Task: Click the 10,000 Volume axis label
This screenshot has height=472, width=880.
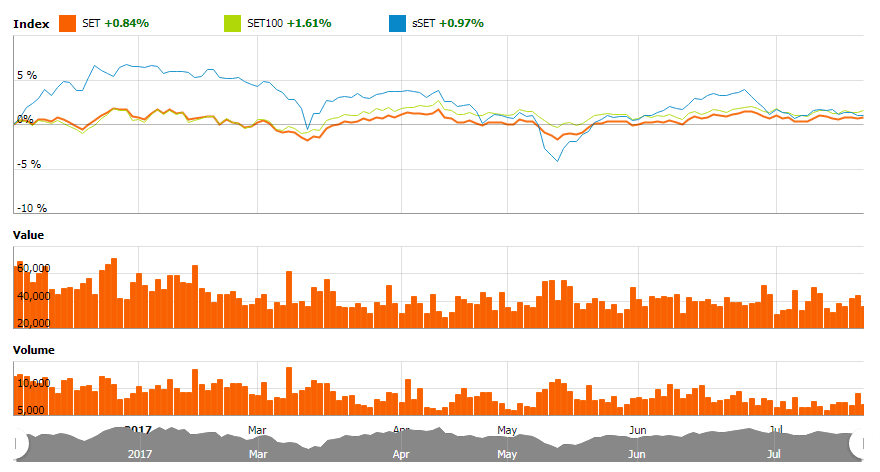Action: tap(34, 383)
